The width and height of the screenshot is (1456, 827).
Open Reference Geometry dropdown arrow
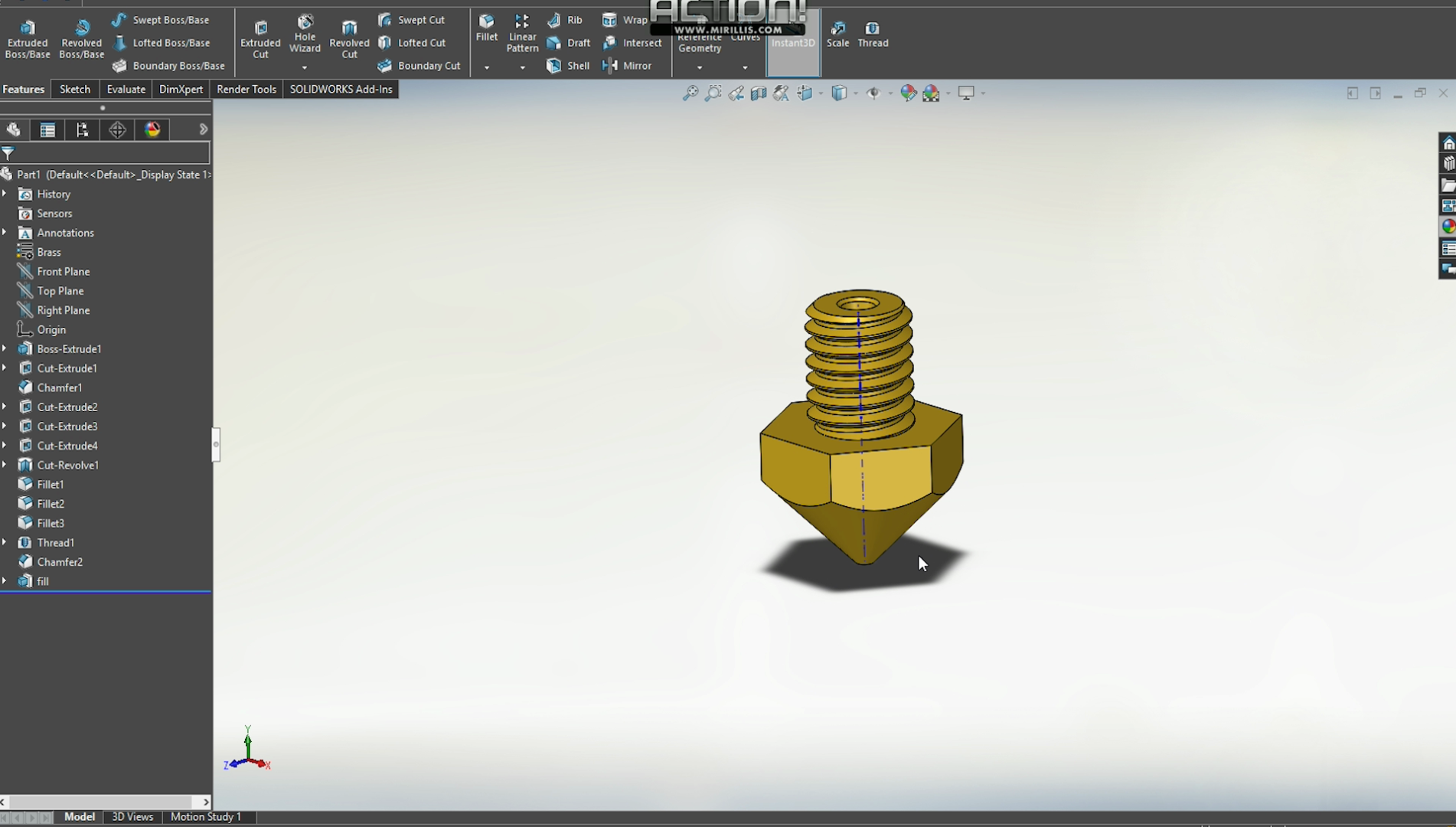coord(699,67)
